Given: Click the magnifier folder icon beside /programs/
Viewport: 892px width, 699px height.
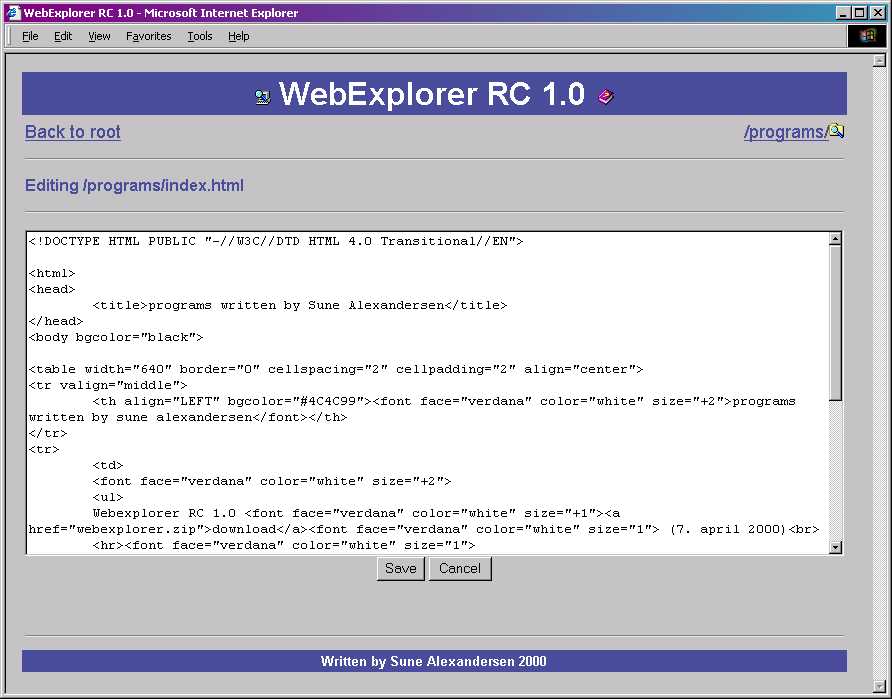Looking at the screenshot, I should pyautogui.click(x=836, y=131).
